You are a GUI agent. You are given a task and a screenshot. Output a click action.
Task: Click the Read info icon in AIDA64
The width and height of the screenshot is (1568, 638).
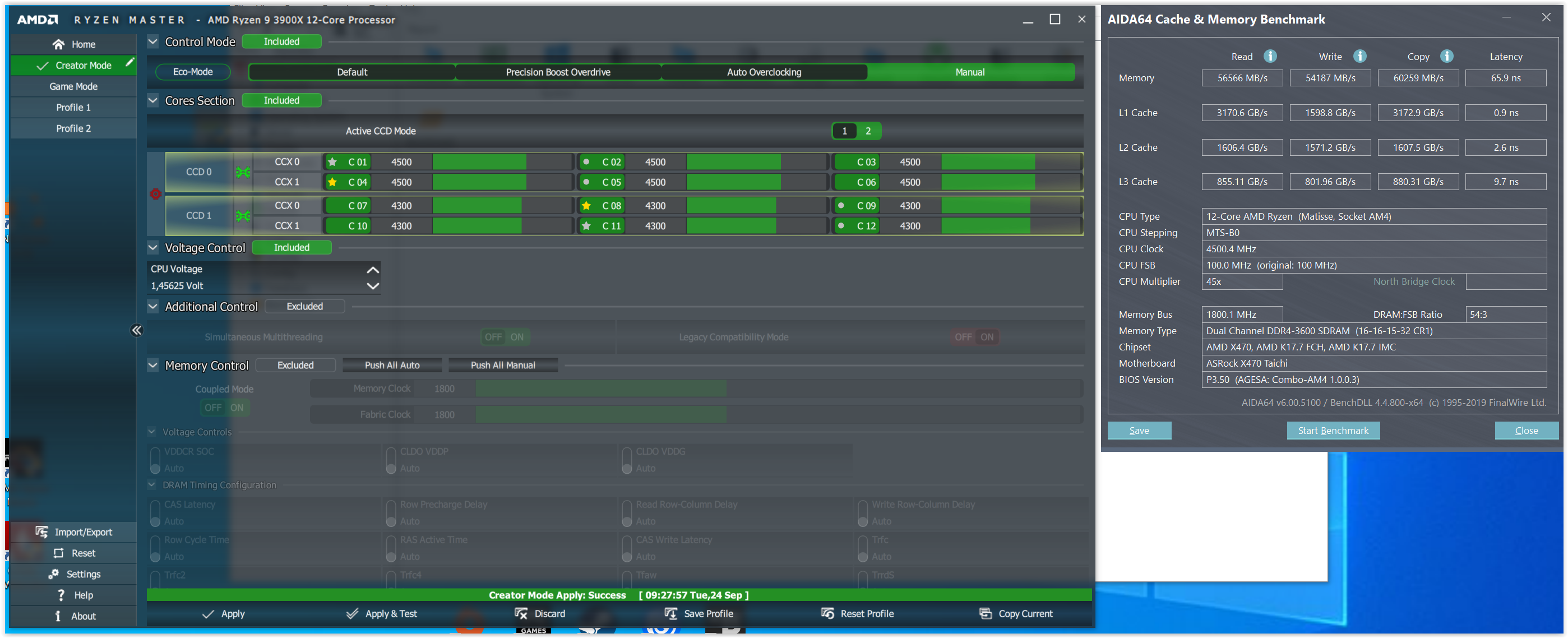1270,56
